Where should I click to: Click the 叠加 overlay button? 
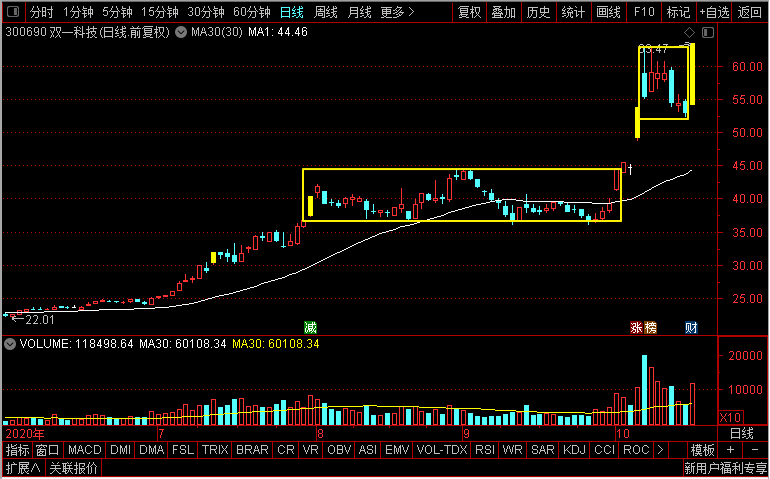(503, 12)
